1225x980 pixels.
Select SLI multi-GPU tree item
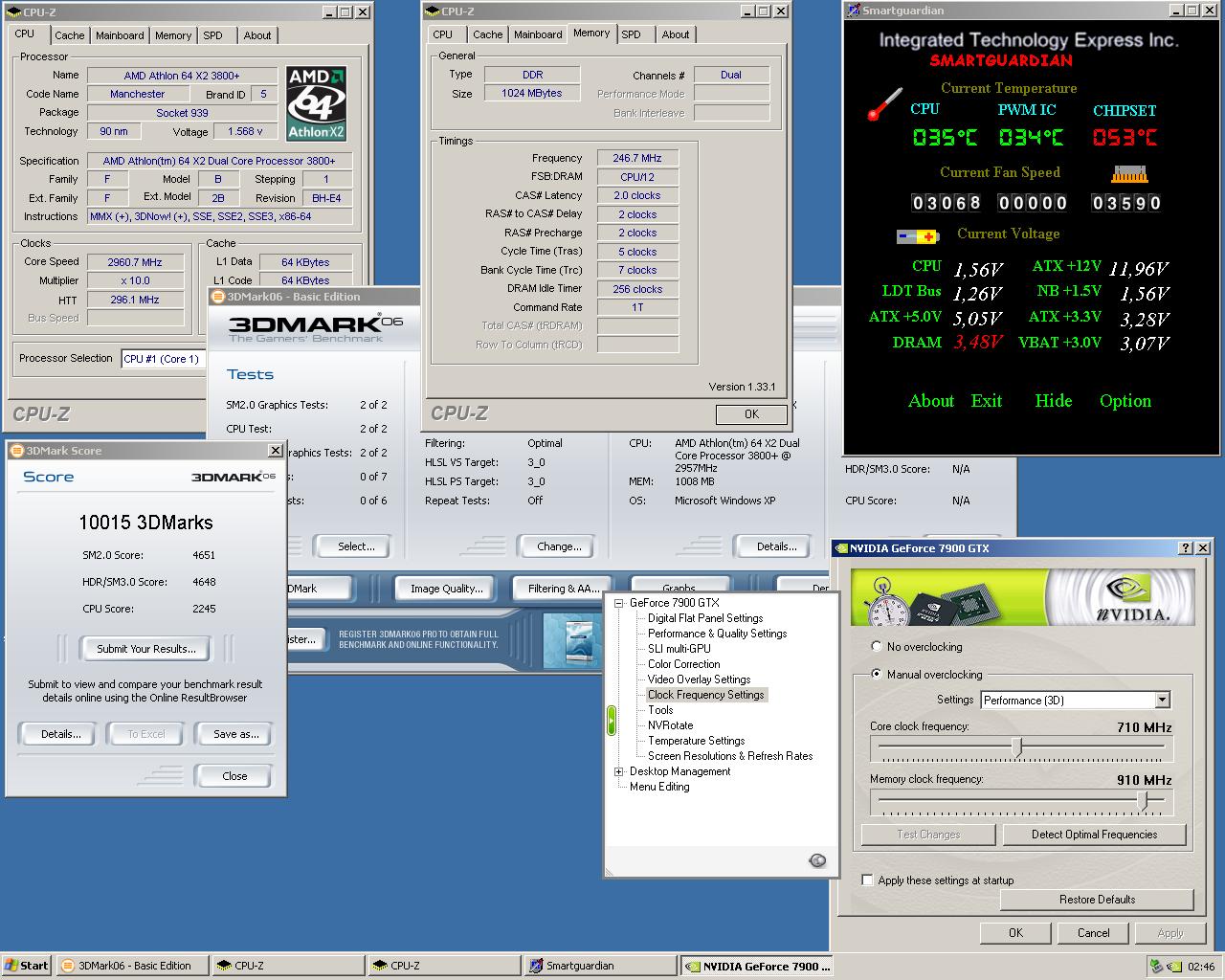679,649
